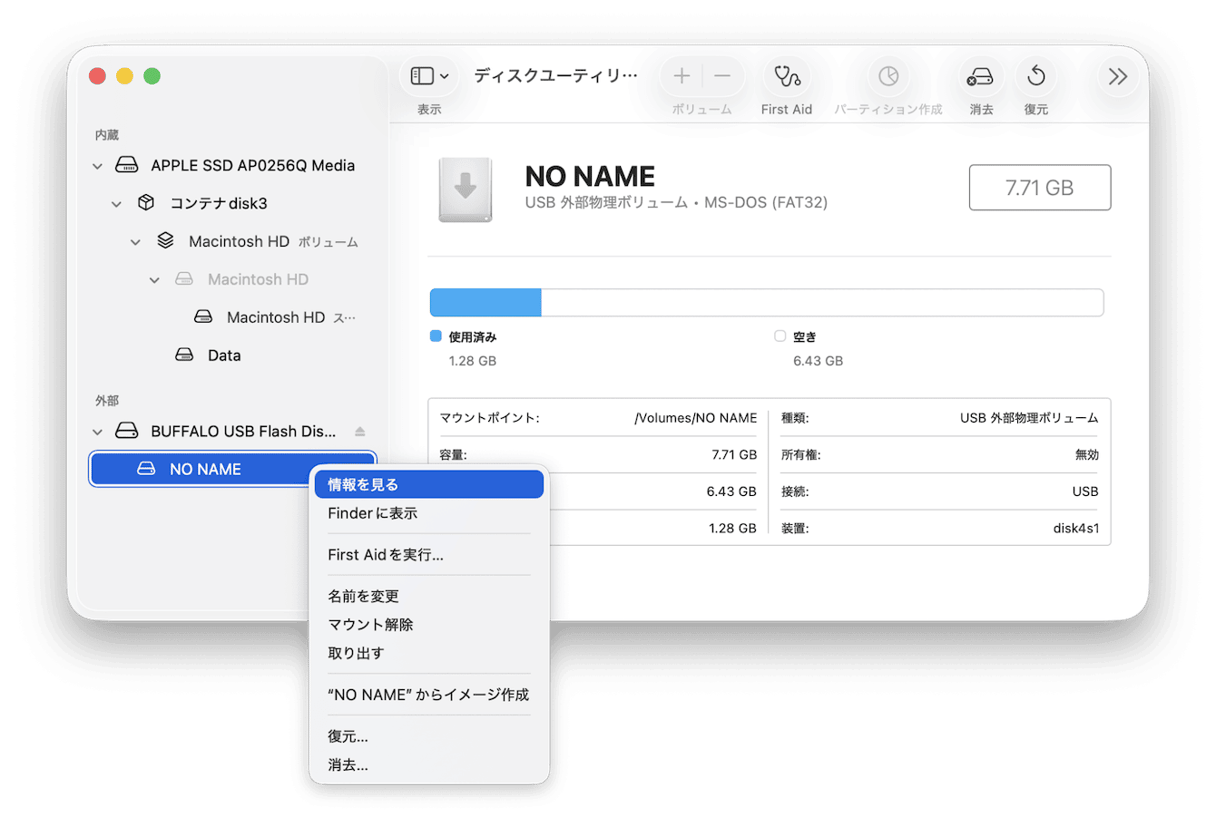This screenshot has width=1216, height=817.
Task: Choose "NO NAME" からイメージ作成 menu item
Action: [x=429, y=695]
